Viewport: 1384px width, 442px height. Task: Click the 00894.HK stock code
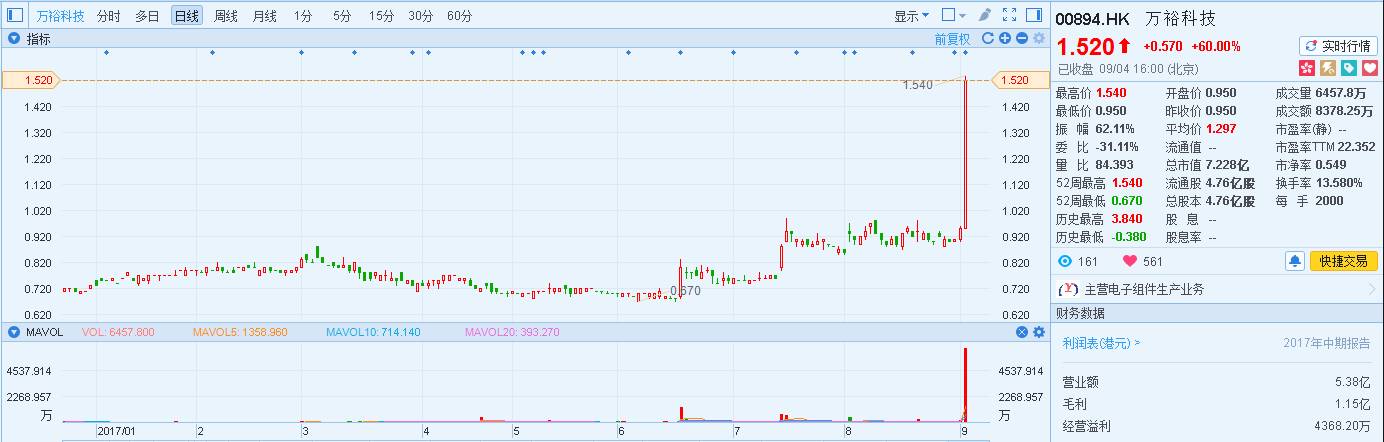(1093, 19)
